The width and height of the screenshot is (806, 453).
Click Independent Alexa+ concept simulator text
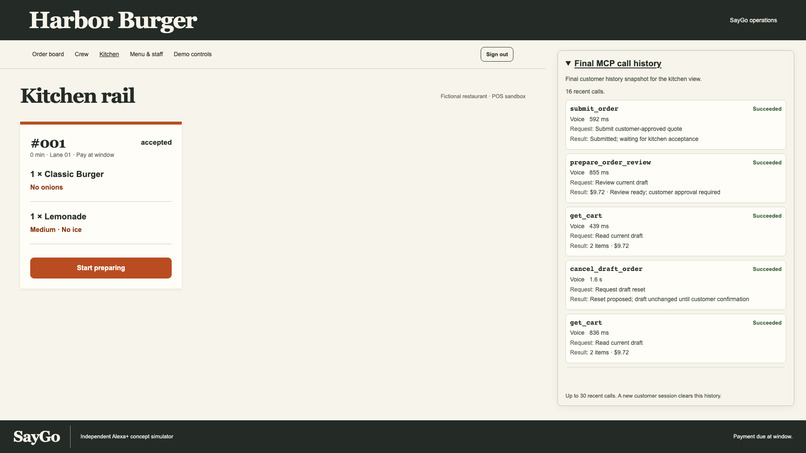coord(126,437)
